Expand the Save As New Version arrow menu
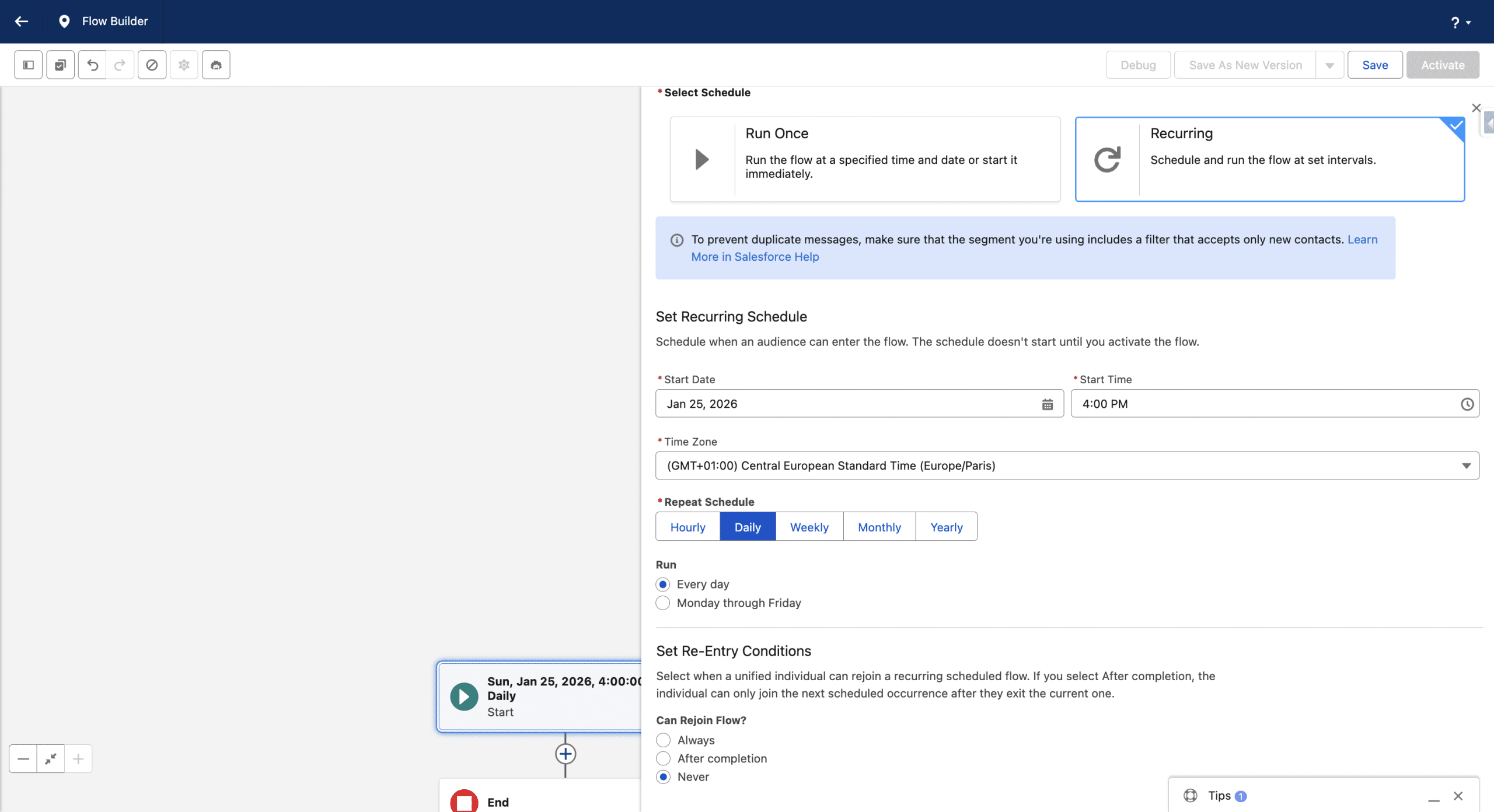1494x812 pixels. 1329,65
